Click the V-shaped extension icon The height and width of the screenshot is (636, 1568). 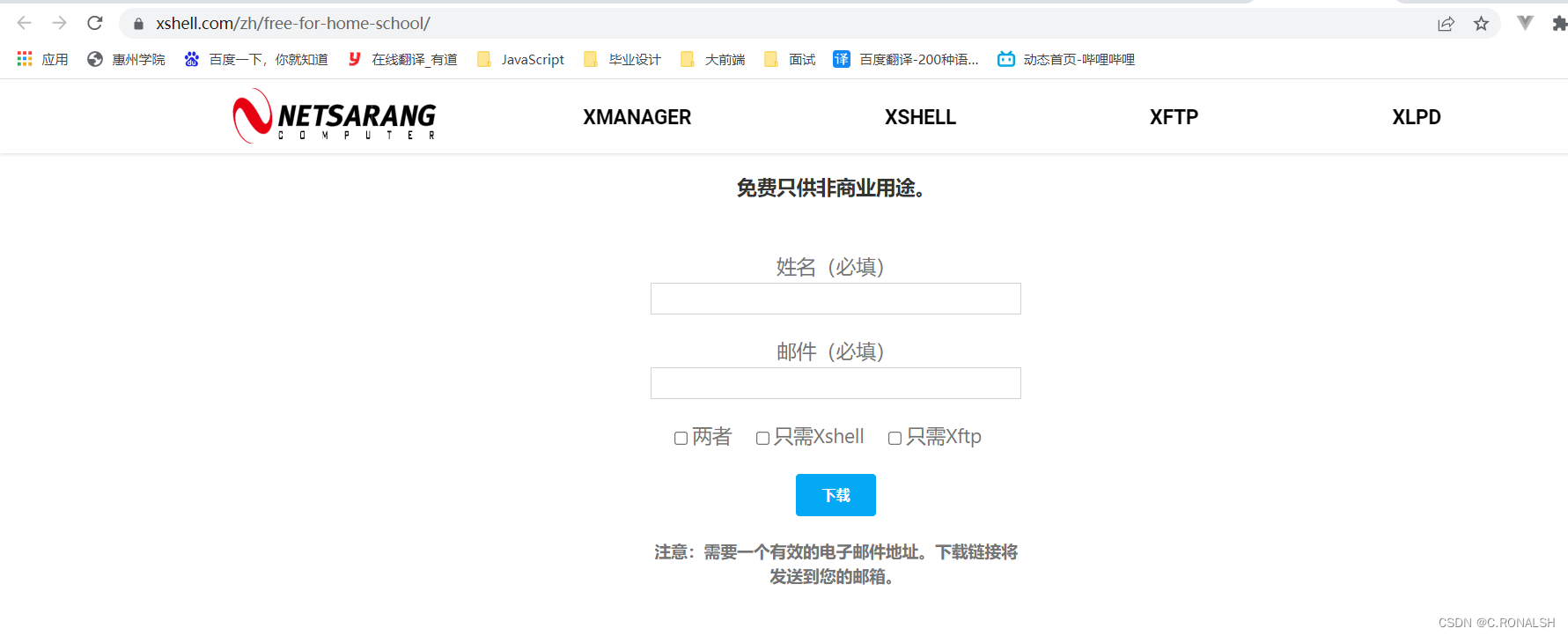pos(1525,23)
